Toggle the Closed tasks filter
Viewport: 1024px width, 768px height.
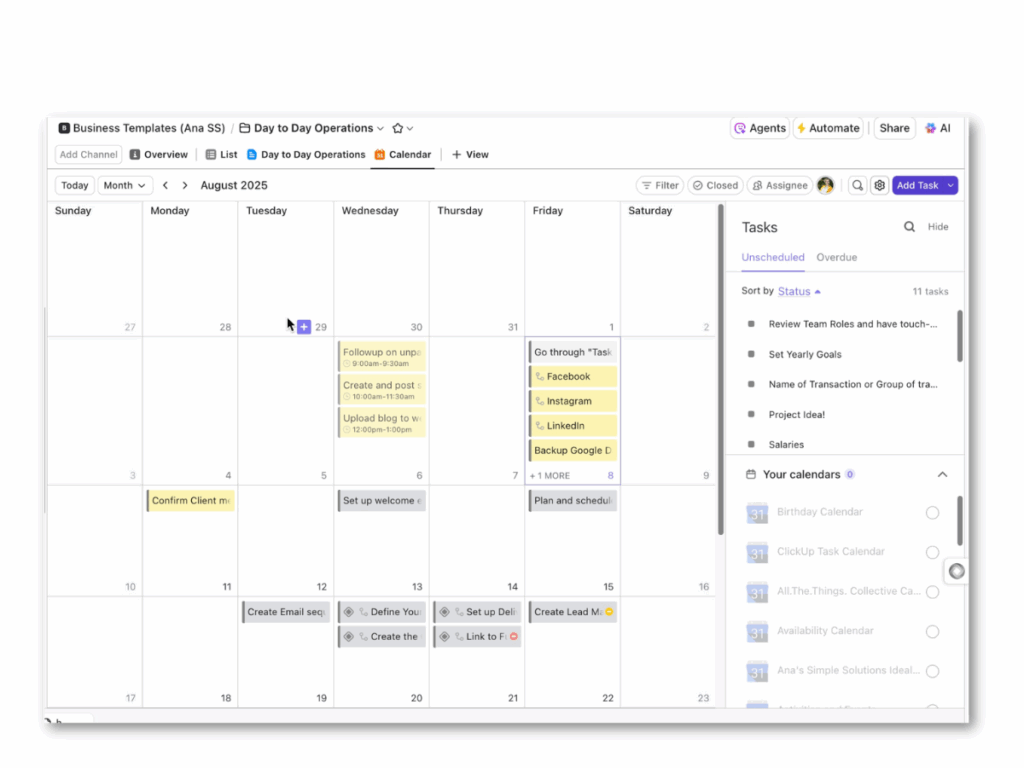pos(715,185)
